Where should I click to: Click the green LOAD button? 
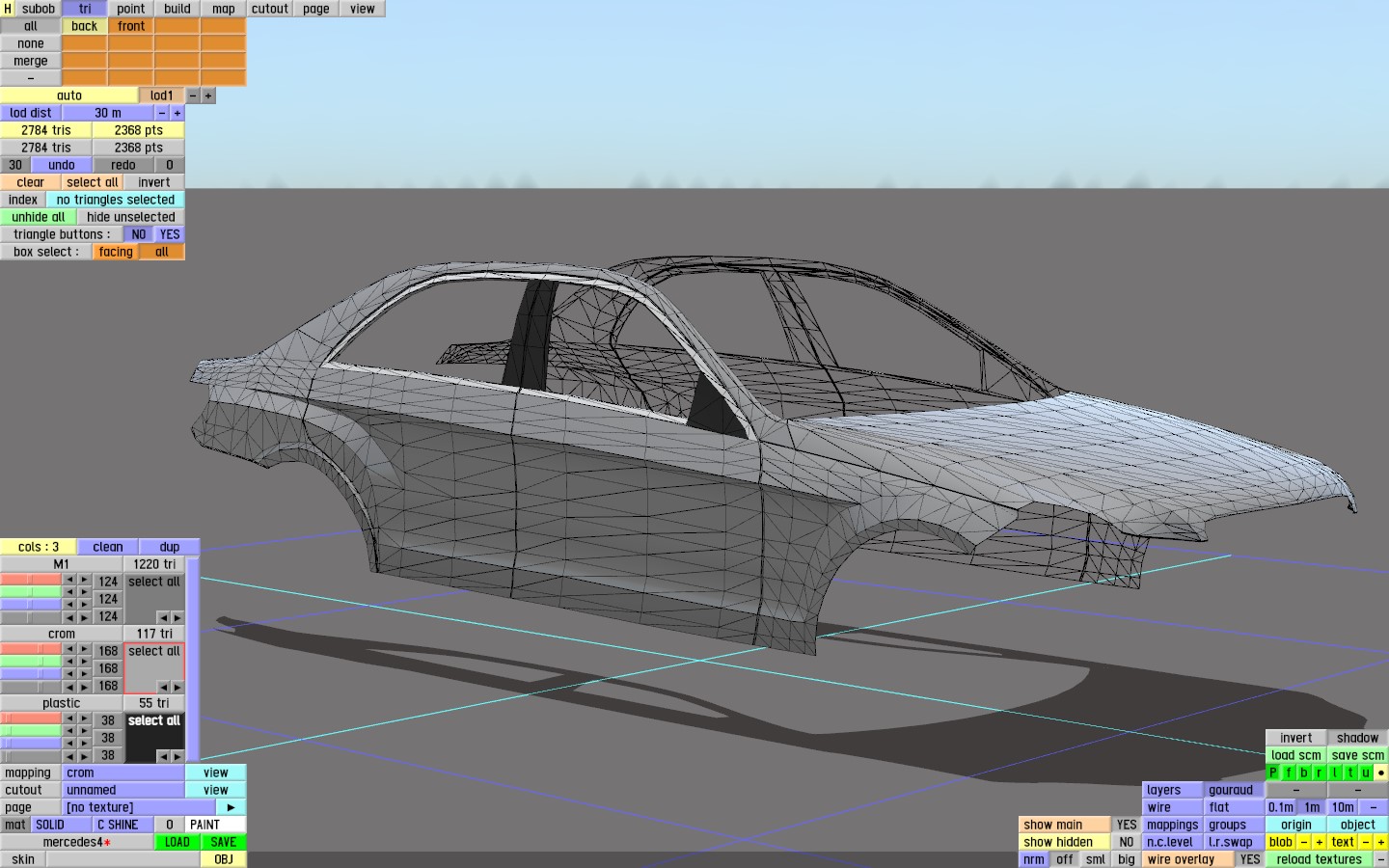(x=177, y=842)
